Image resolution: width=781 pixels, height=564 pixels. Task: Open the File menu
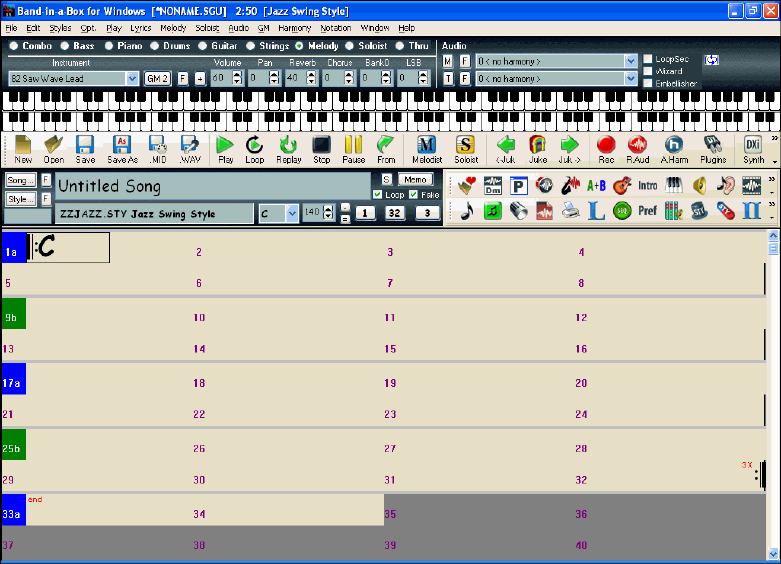click(x=11, y=28)
